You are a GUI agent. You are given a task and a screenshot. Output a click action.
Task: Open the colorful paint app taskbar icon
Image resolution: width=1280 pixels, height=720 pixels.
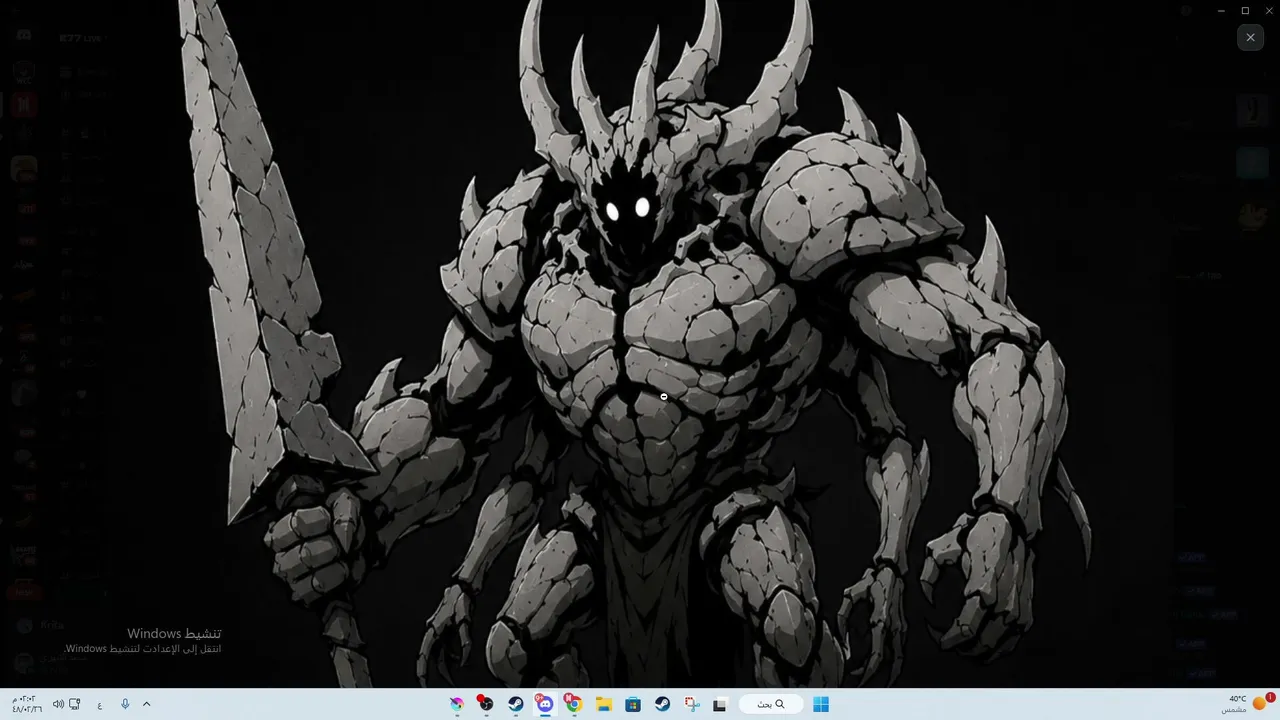click(457, 704)
